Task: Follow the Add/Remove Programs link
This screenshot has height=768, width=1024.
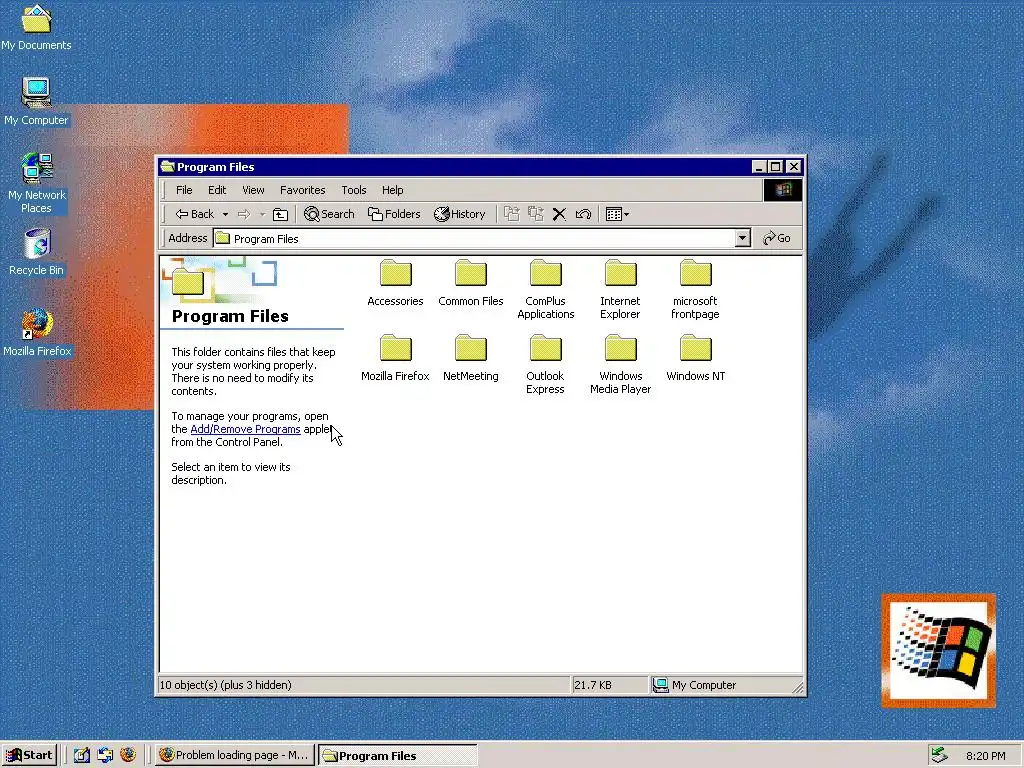Action: pyautogui.click(x=246, y=429)
